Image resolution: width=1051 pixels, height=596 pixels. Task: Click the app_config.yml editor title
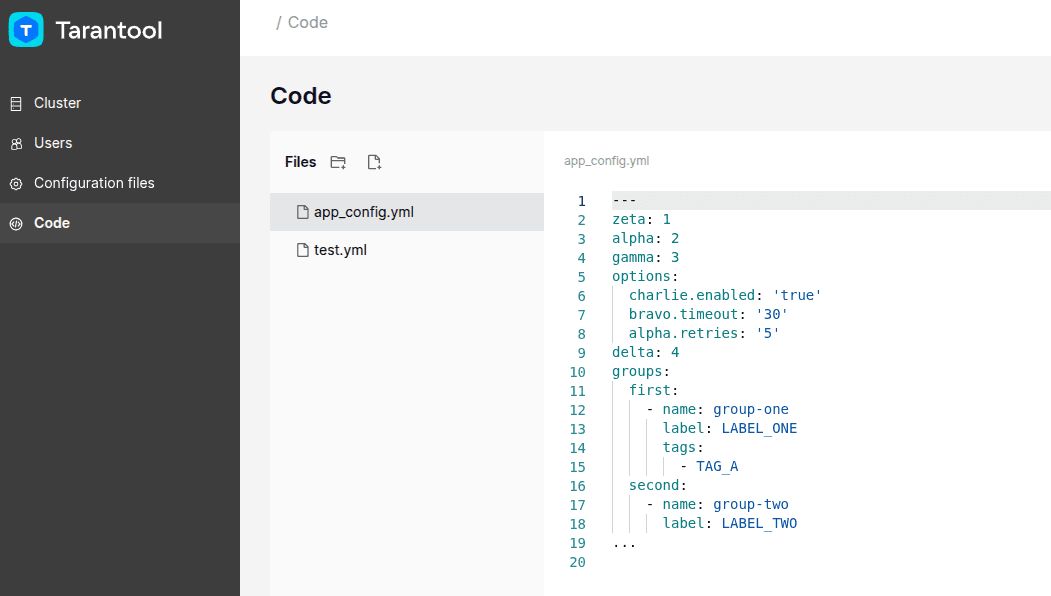click(x=607, y=161)
